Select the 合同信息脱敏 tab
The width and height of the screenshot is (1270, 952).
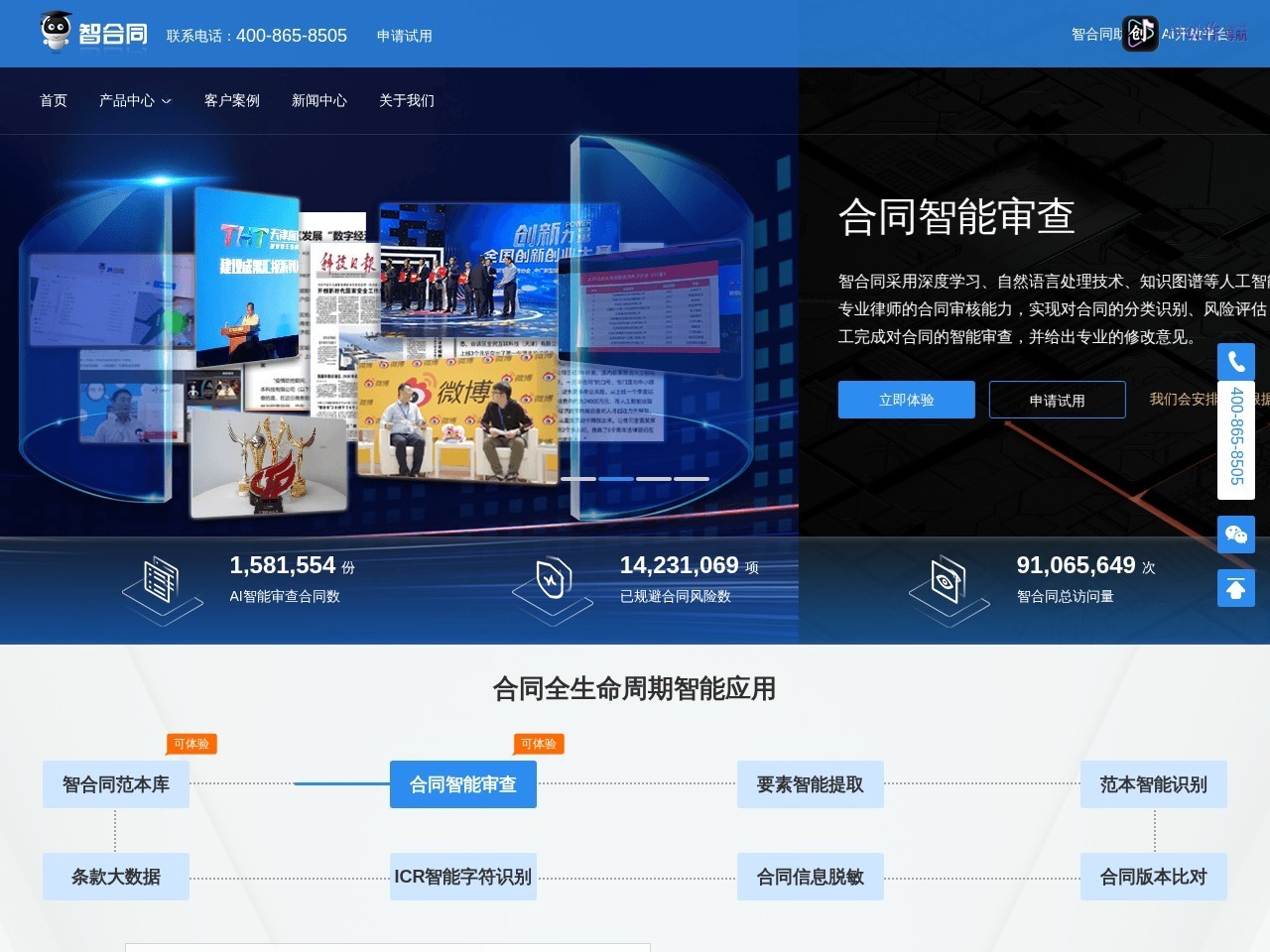coord(811,877)
